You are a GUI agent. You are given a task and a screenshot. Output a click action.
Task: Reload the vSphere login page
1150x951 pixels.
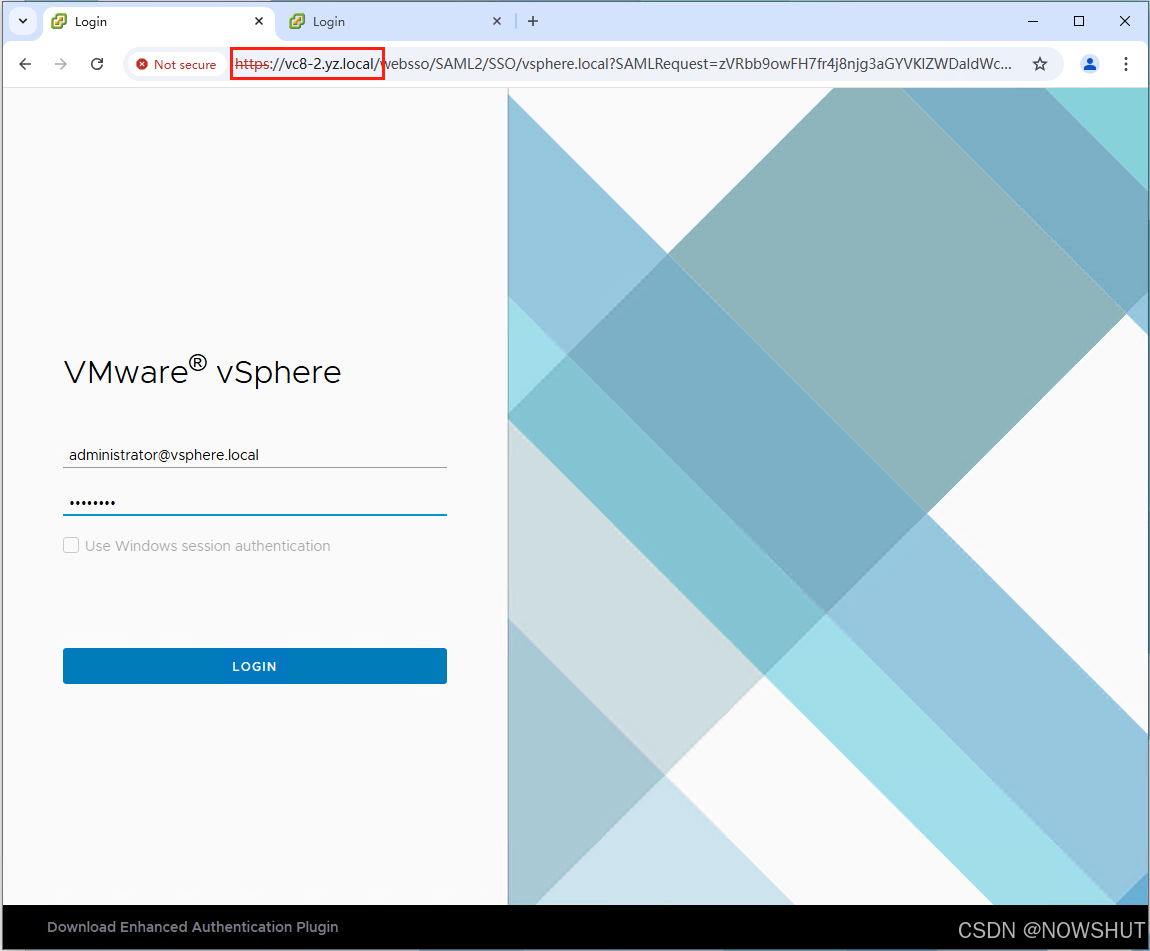point(97,64)
